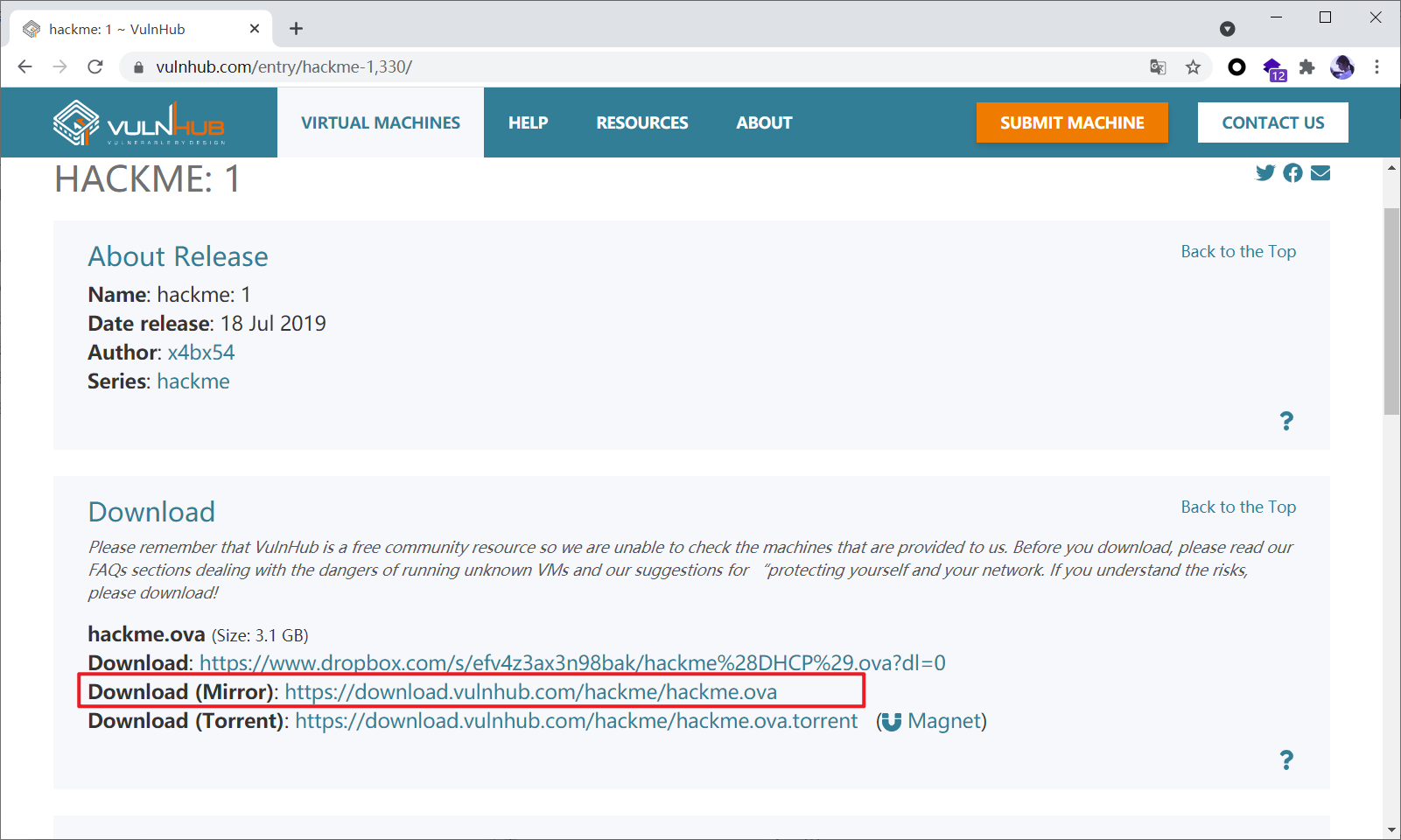The image size is (1401, 840).
Task: Open author x4bx54 link
Action: pyautogui.click(x=201, y=353)
